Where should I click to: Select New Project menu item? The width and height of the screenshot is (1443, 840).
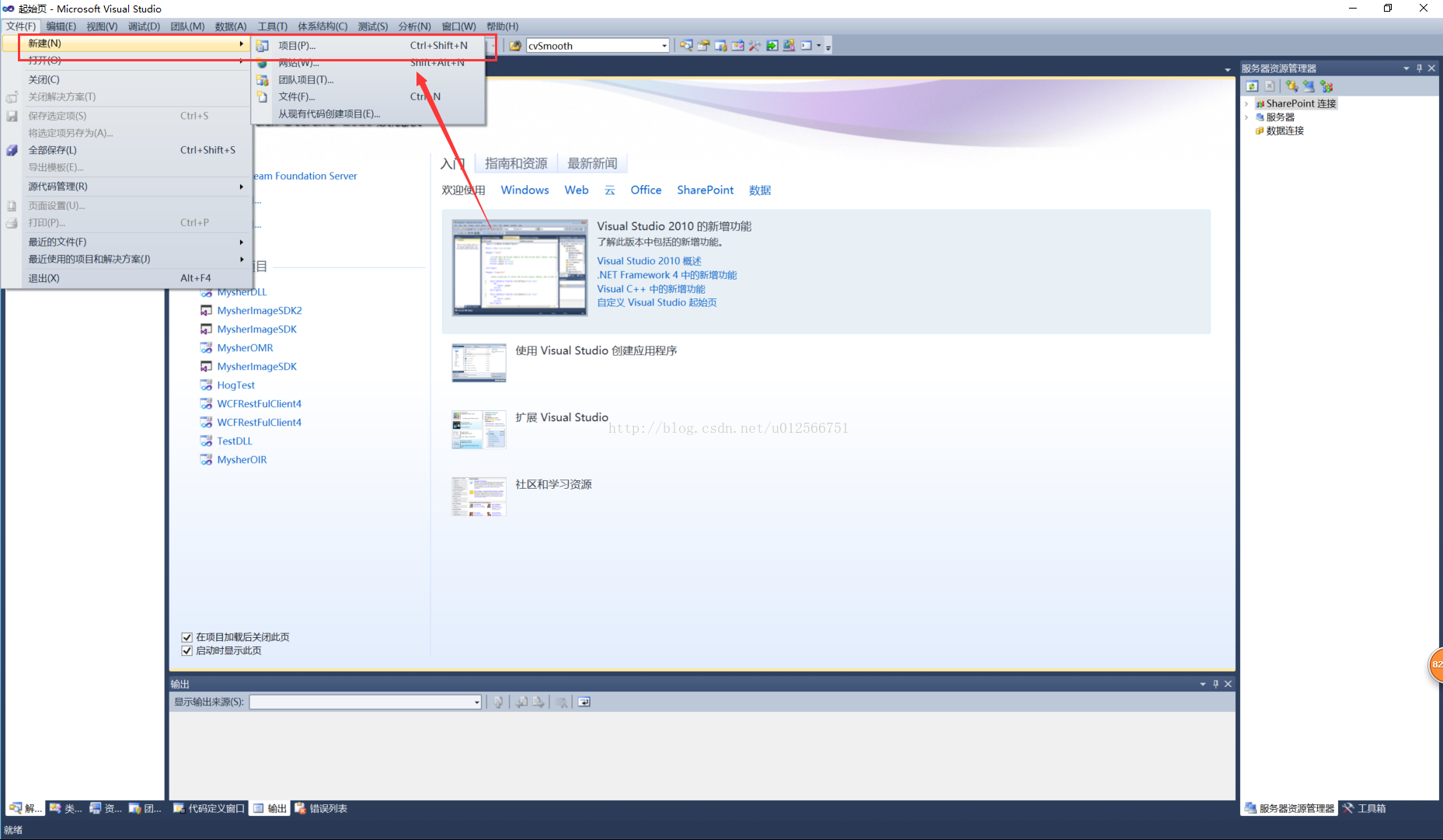pos(368,46)
